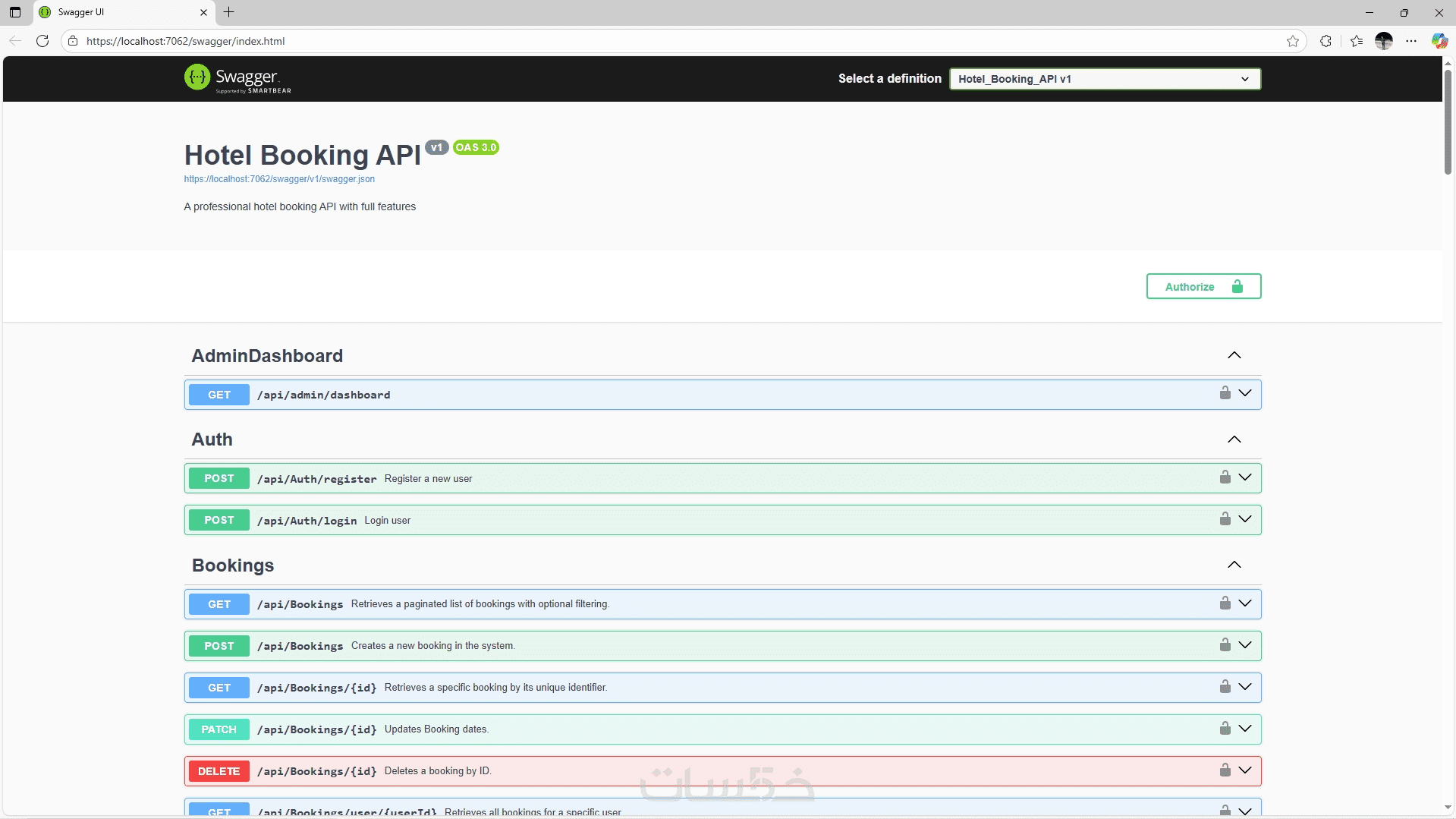This screenshot has width=1456, height=819.
Task: Click lock icon on GET /api/Bookings row
Action: (x=1225, y=603)
